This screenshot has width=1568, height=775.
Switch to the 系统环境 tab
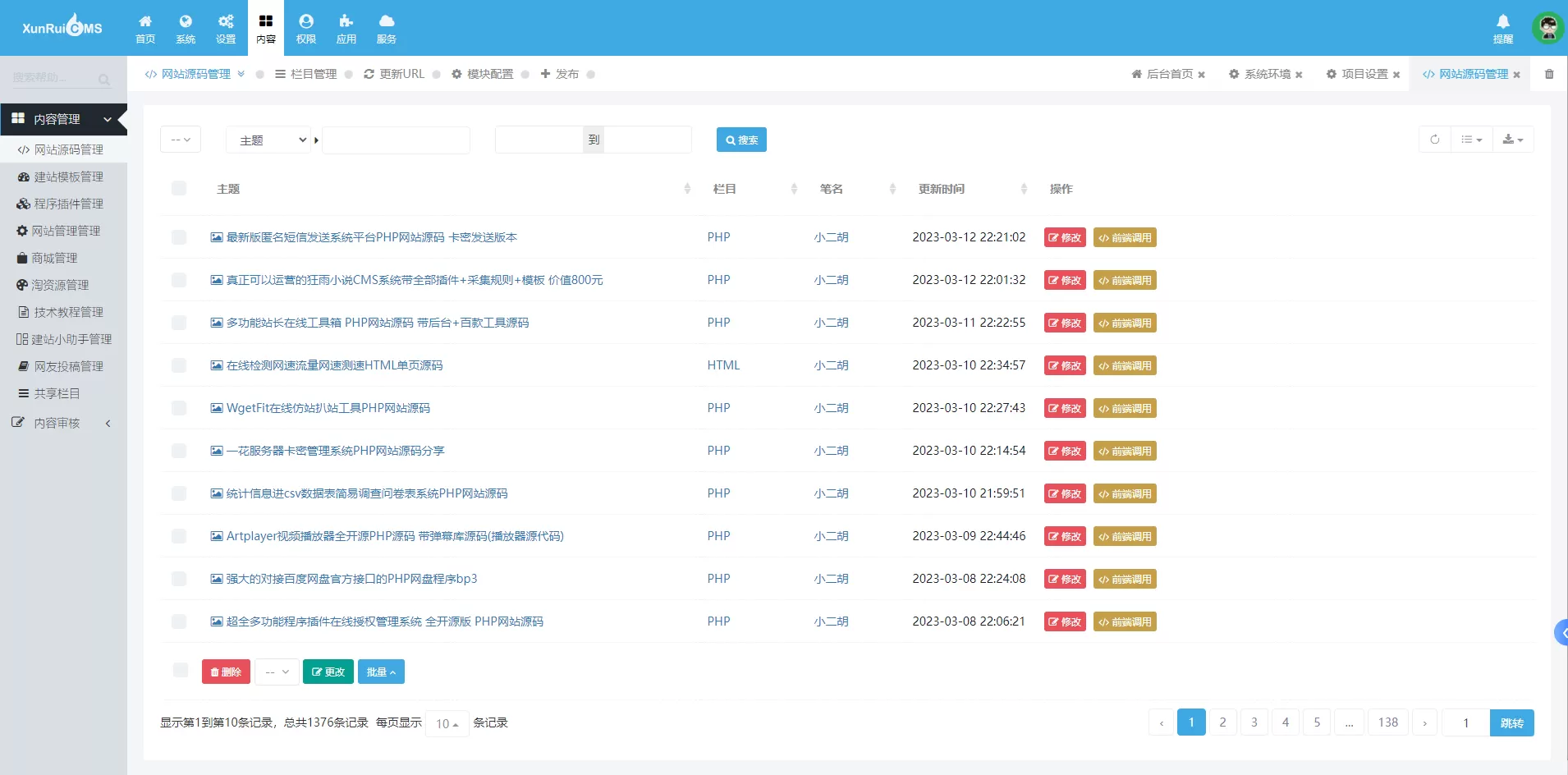coord(1267,74)
